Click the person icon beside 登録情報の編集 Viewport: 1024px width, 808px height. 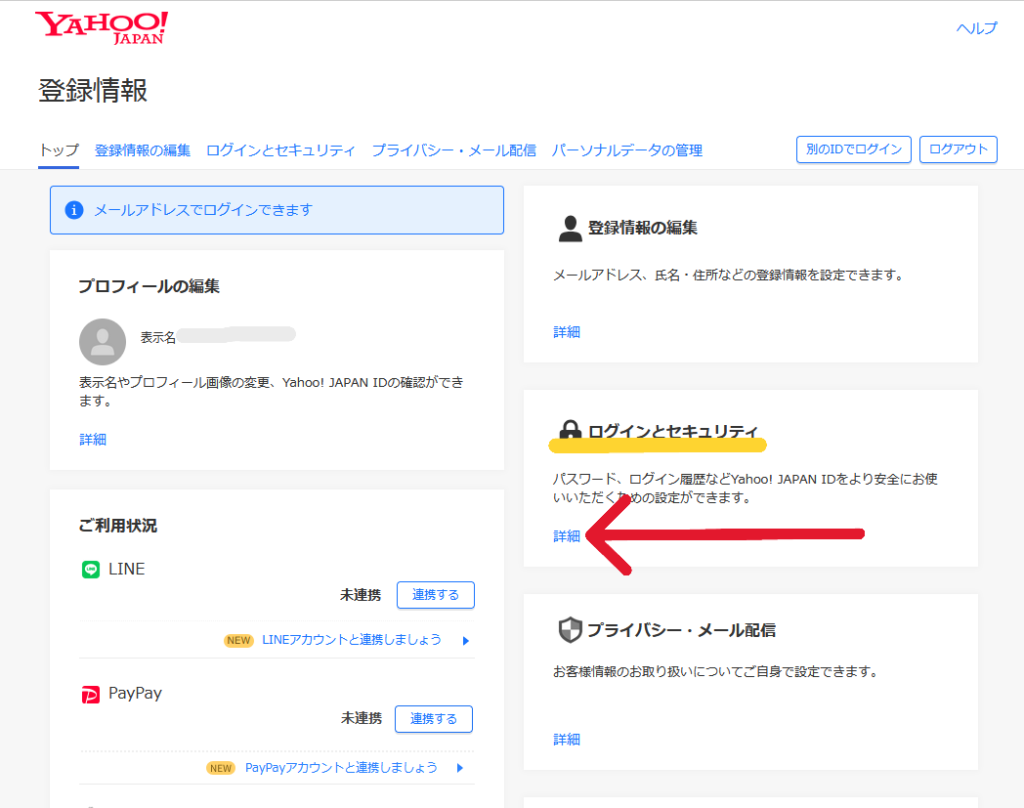[569, 228]
